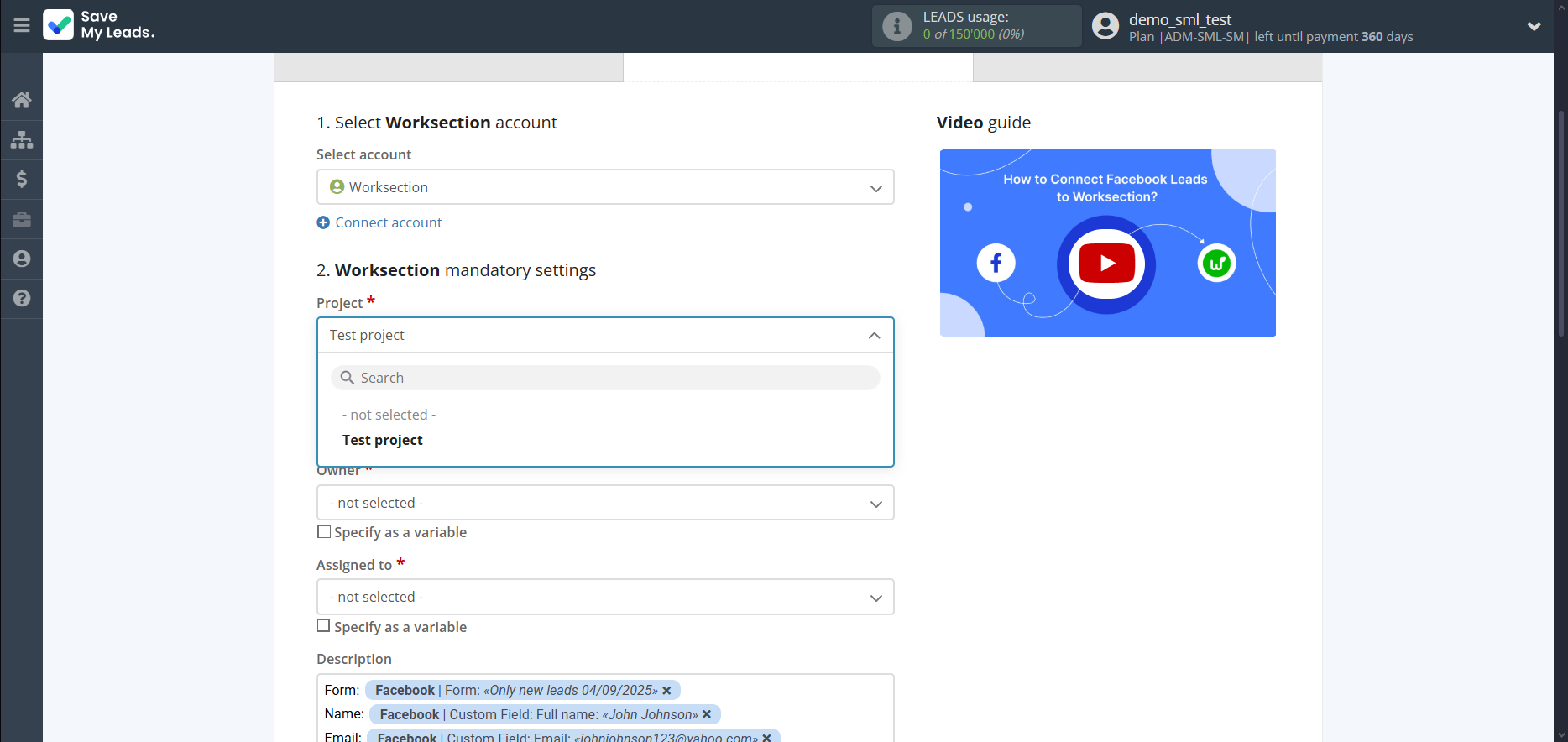Open the hamburger menu icon
Screen dimensions: 1568x742
(x=22, y=25)
